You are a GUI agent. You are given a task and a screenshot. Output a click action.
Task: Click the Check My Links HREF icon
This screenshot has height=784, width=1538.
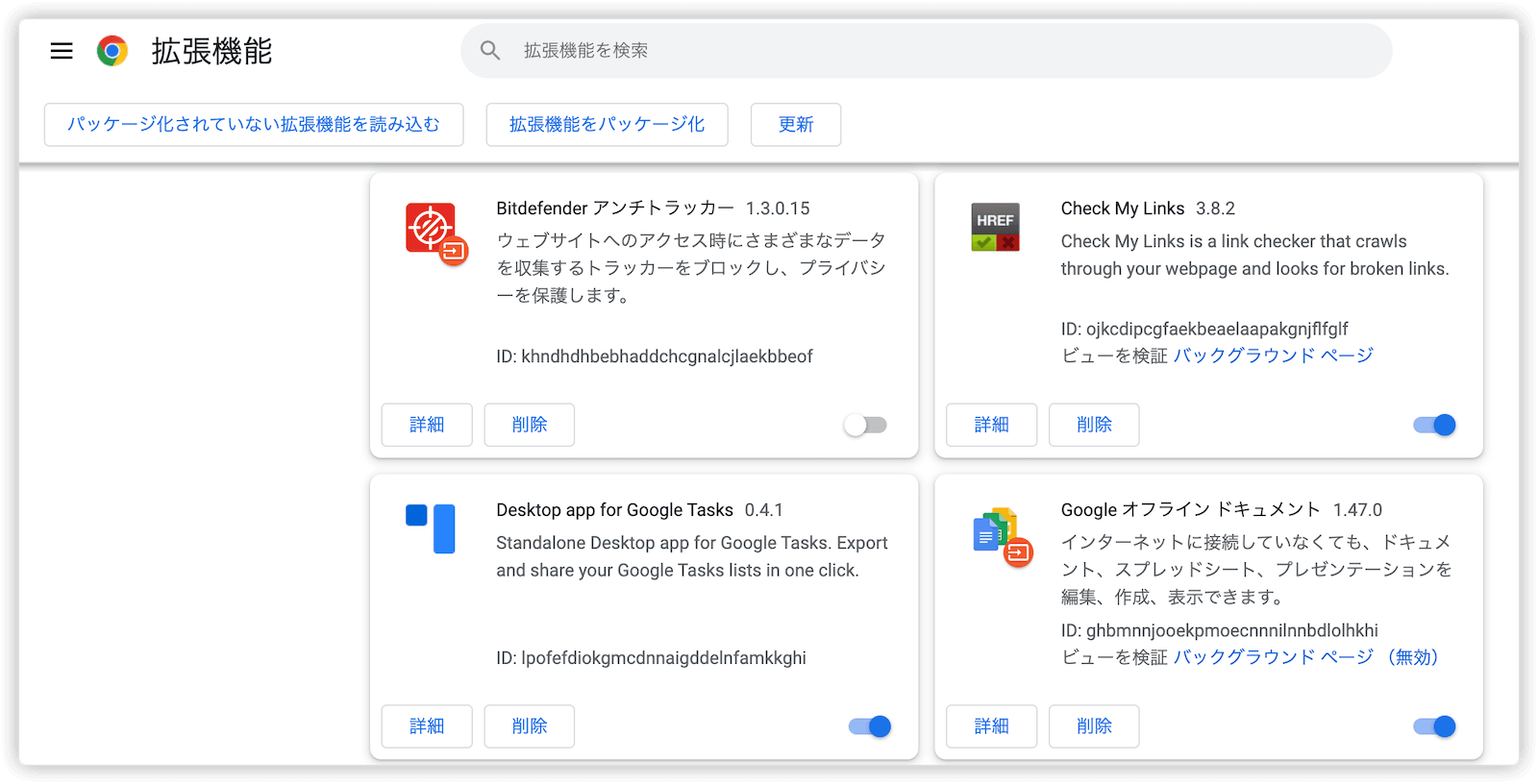[995, 227]
